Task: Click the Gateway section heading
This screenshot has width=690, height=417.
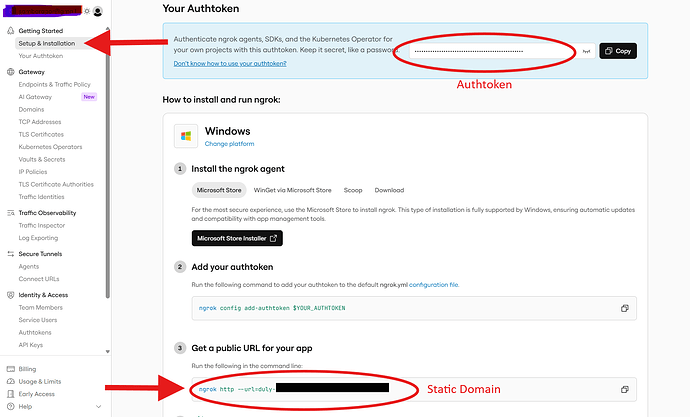Action: pos(32,72)
